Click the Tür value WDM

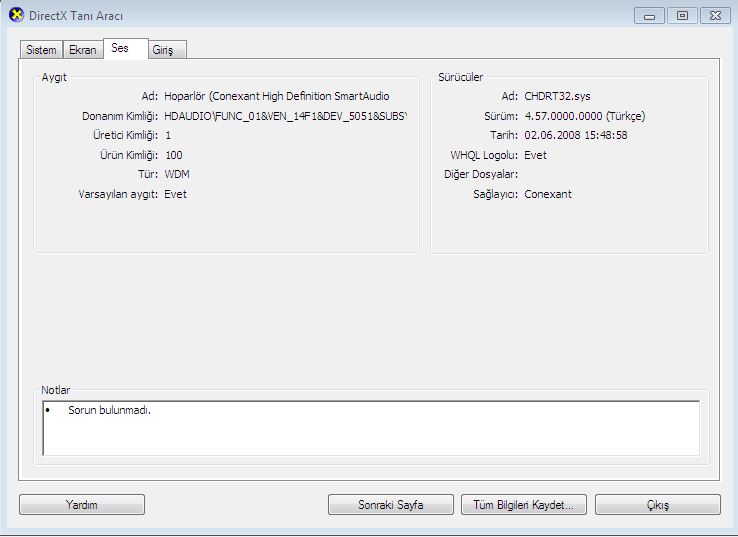(177, 174)
